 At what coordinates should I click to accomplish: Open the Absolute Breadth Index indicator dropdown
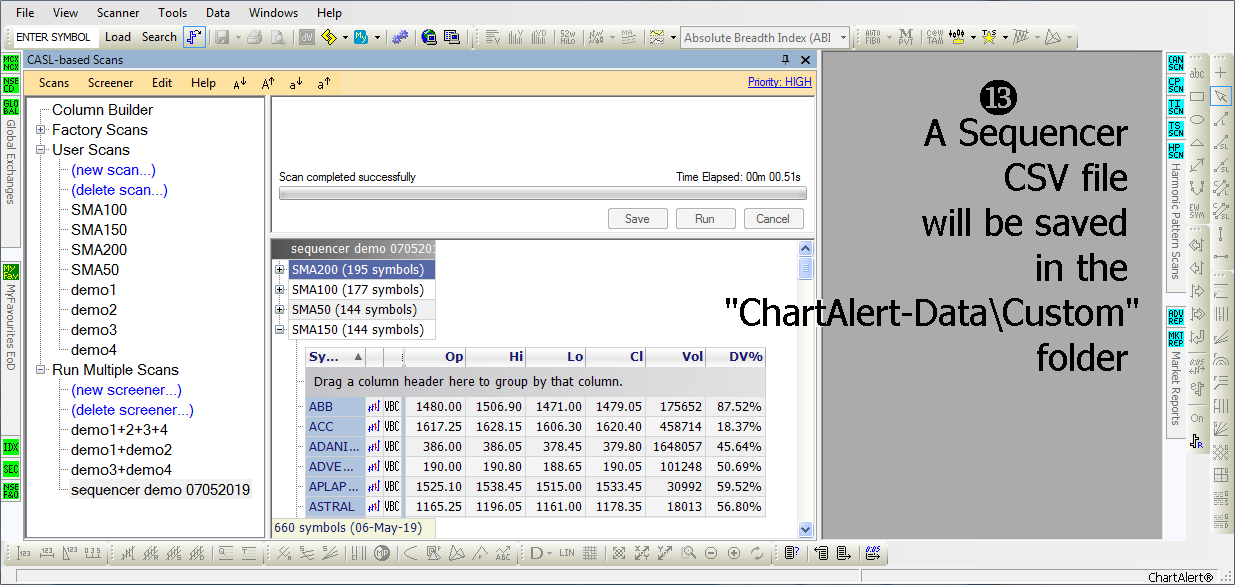point(843,38)
